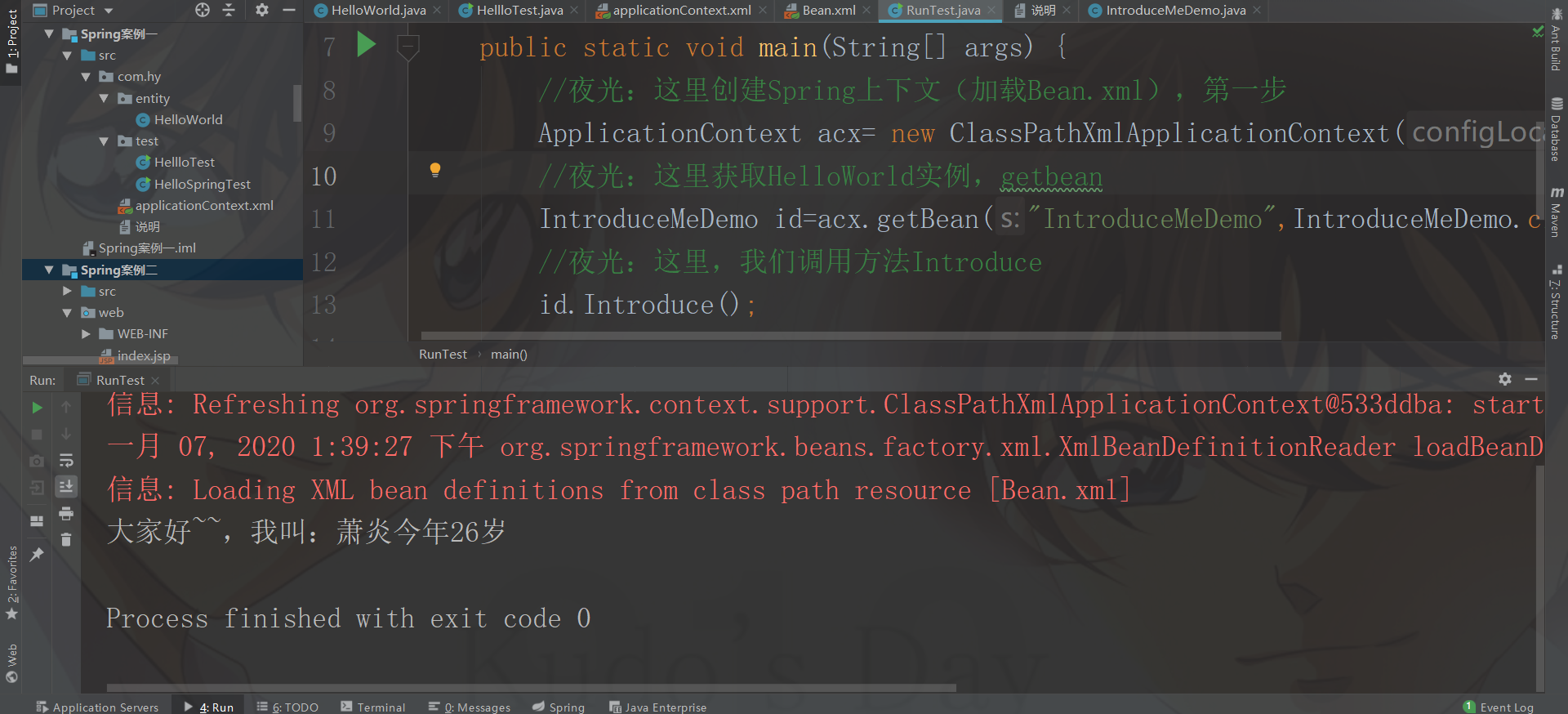The height and width of the screenshot is (714, 1568).
Task: Toggle soft-wrap in the console
Action: click(66, 460)
